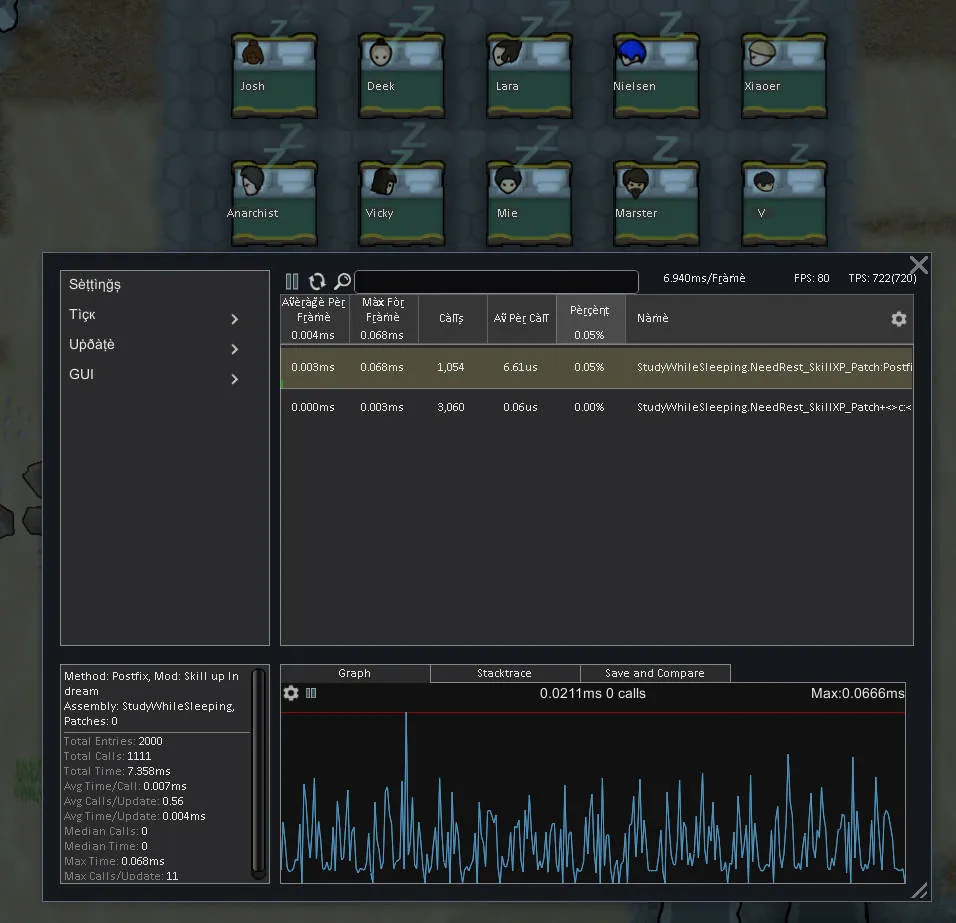Switch to the Stacktrace tab
This screenshot has height=923, width=956.
click(504, 673)
